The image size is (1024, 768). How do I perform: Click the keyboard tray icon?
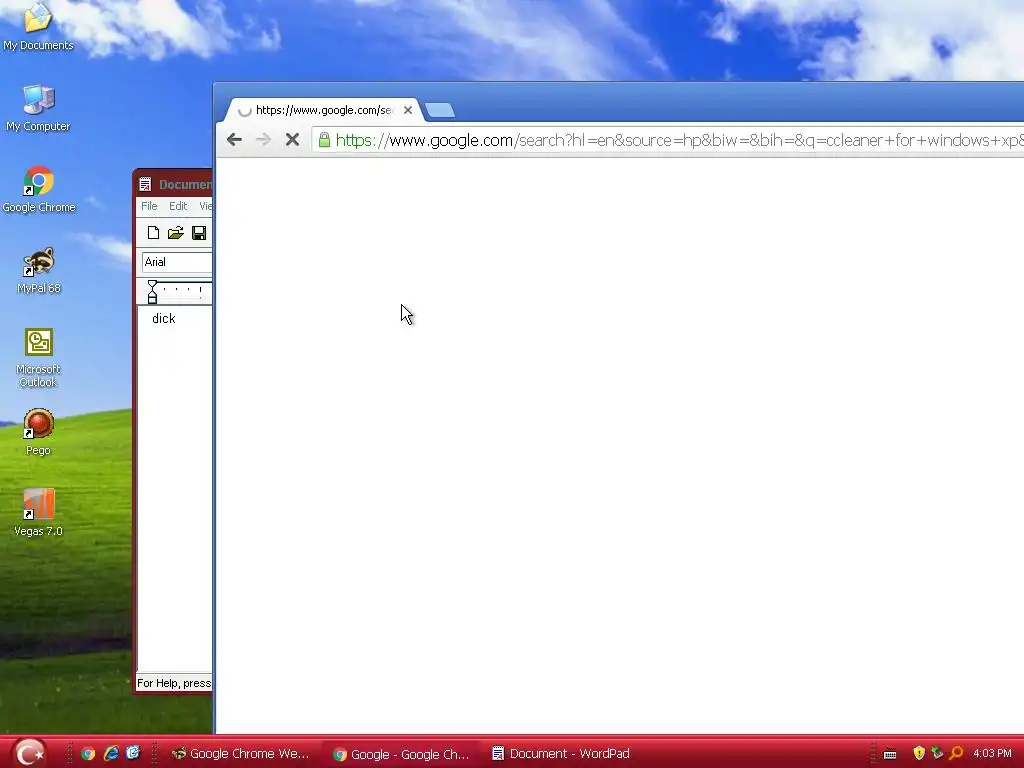pos(889,754)
